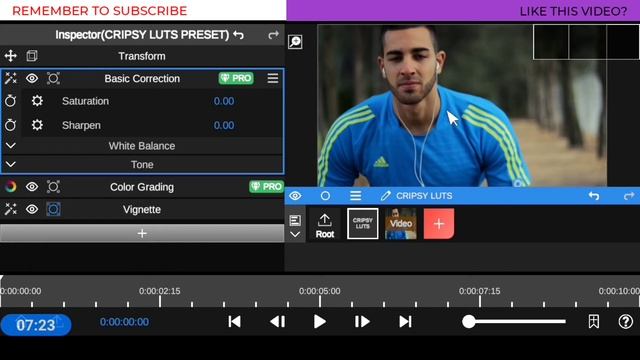This screenshot has width=640, height=360.
Task: Open Saturation settings gear
Action: coord(37,101)
